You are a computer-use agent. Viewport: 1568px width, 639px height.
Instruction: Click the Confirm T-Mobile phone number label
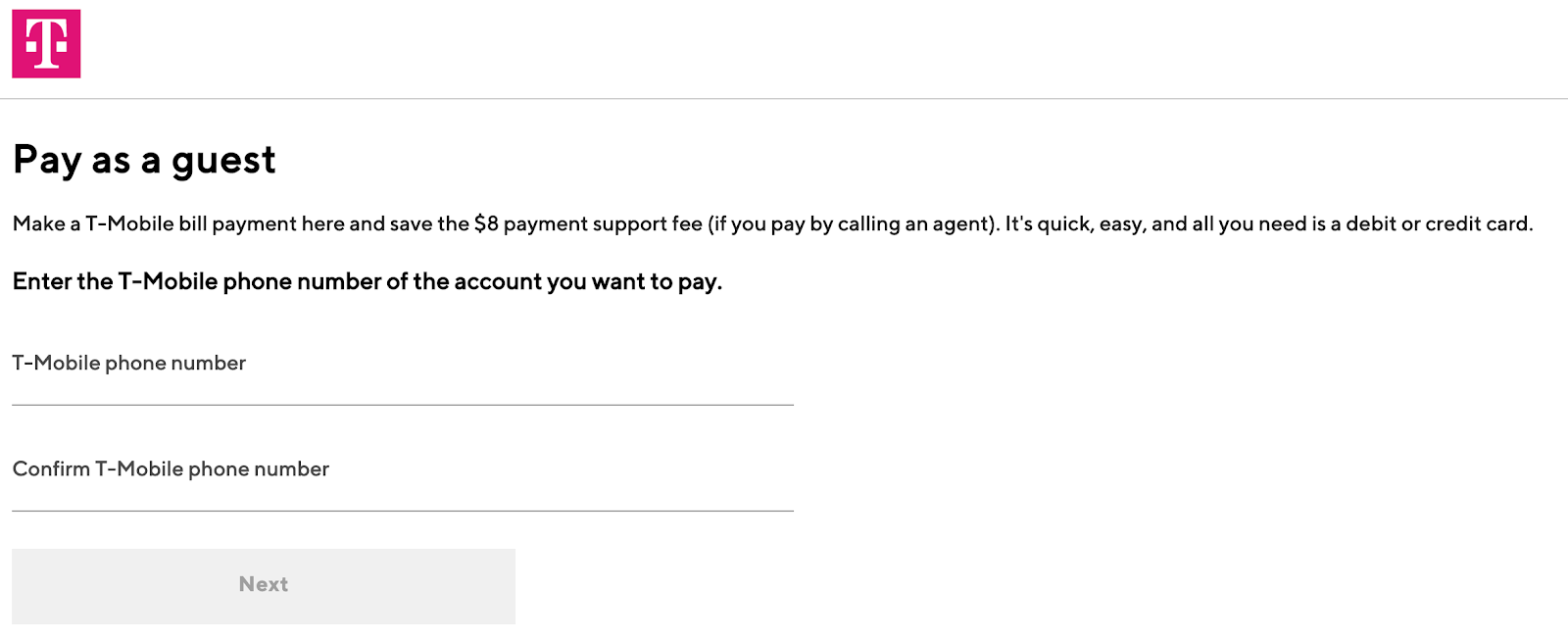coord(170,468)
